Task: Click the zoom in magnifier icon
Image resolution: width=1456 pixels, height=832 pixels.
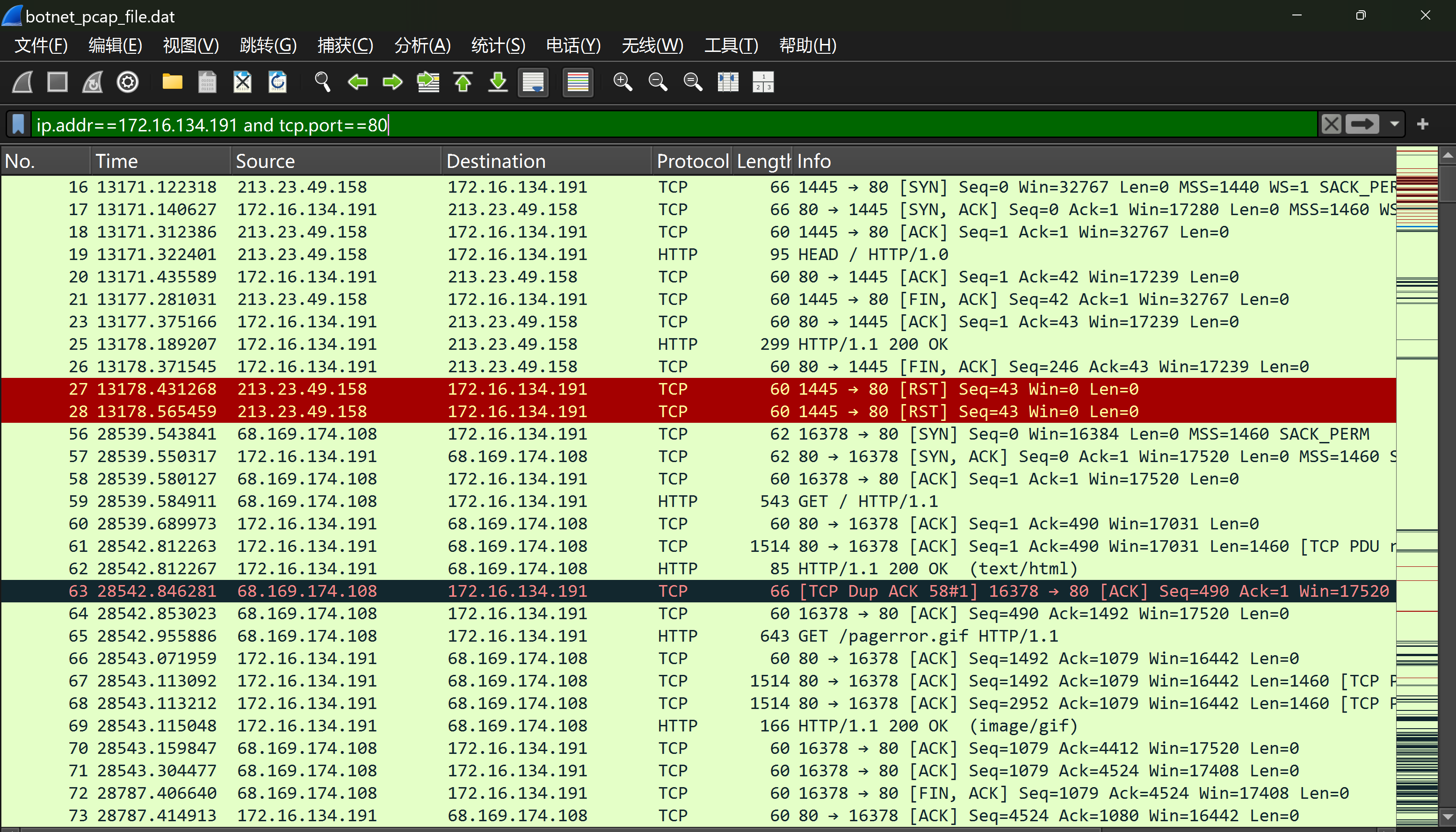Action: [622, 82]
